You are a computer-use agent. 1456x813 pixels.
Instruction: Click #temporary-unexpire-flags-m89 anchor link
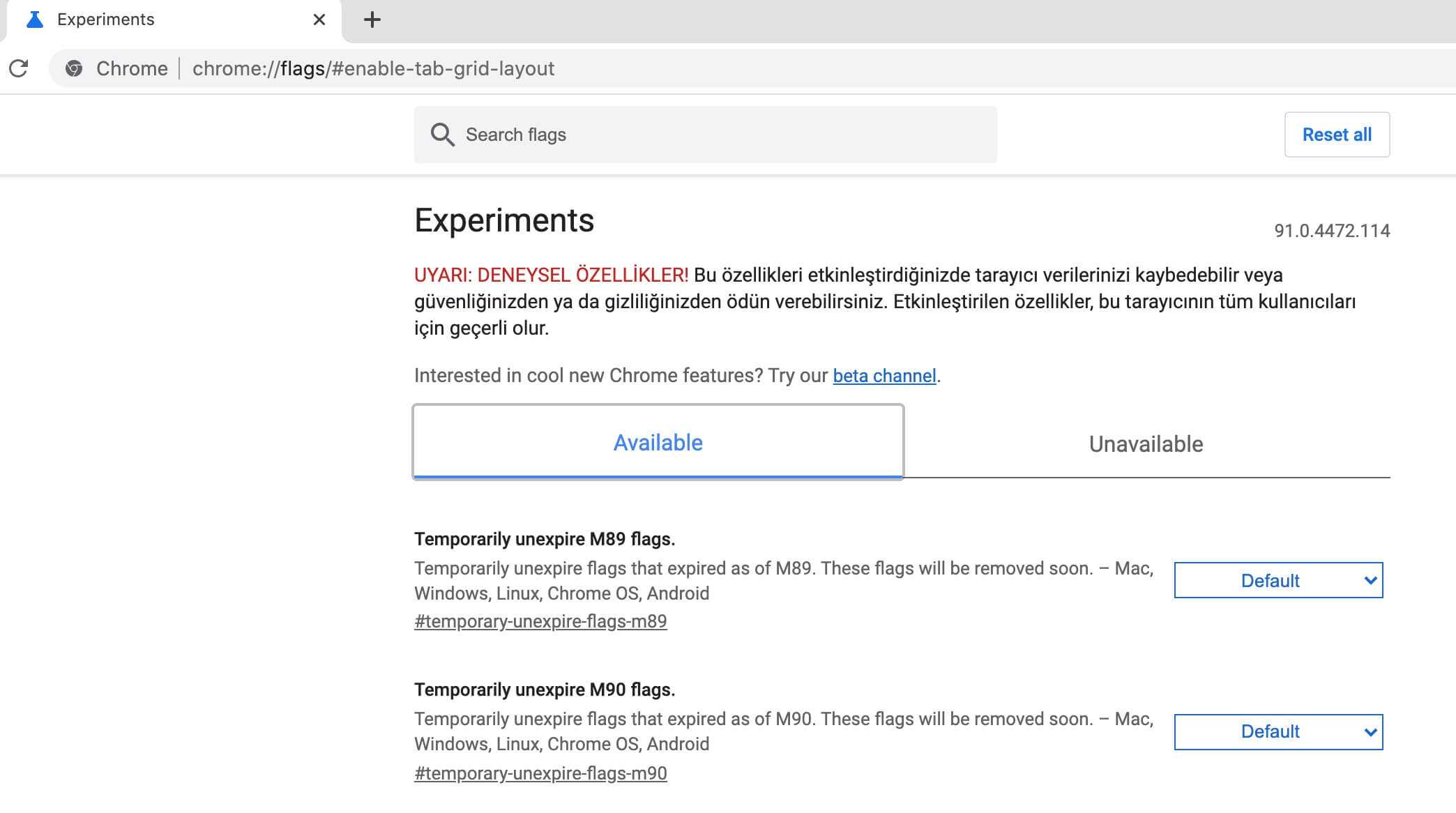(x=540, y=621)
